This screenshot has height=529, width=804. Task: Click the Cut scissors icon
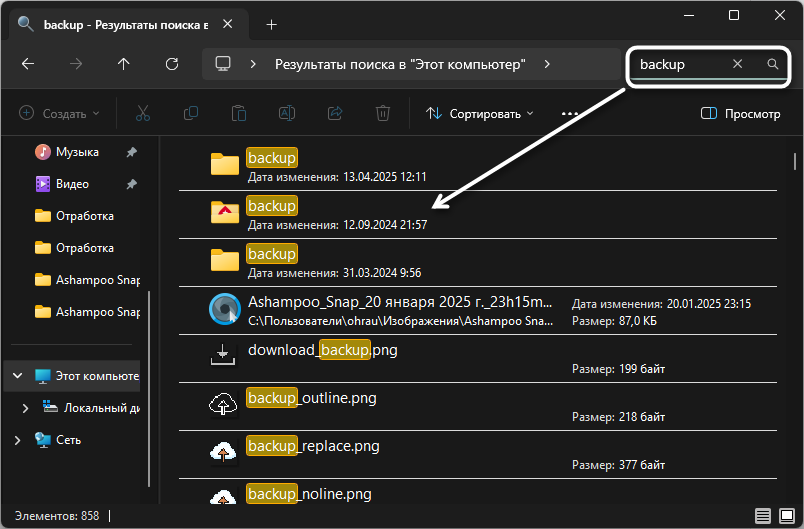(x=142, y=114)
